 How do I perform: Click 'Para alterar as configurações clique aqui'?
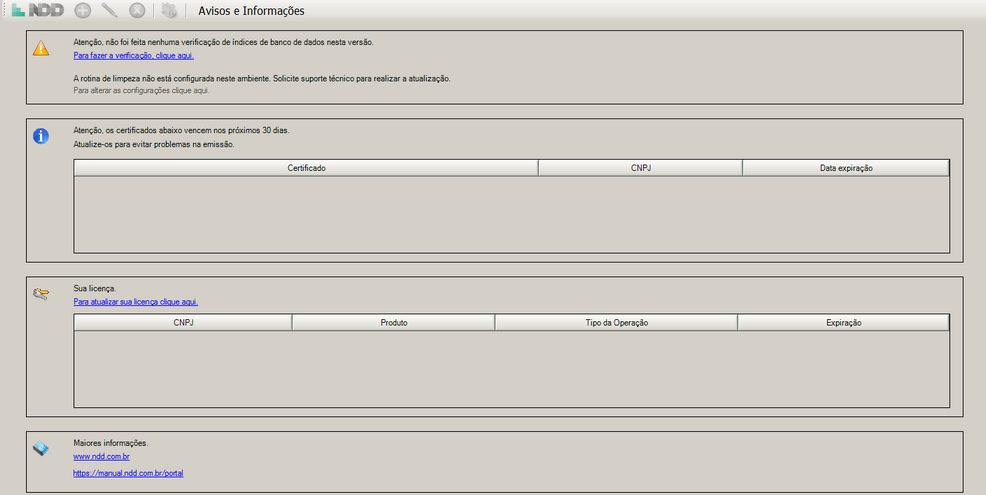[x=141, y=91]
